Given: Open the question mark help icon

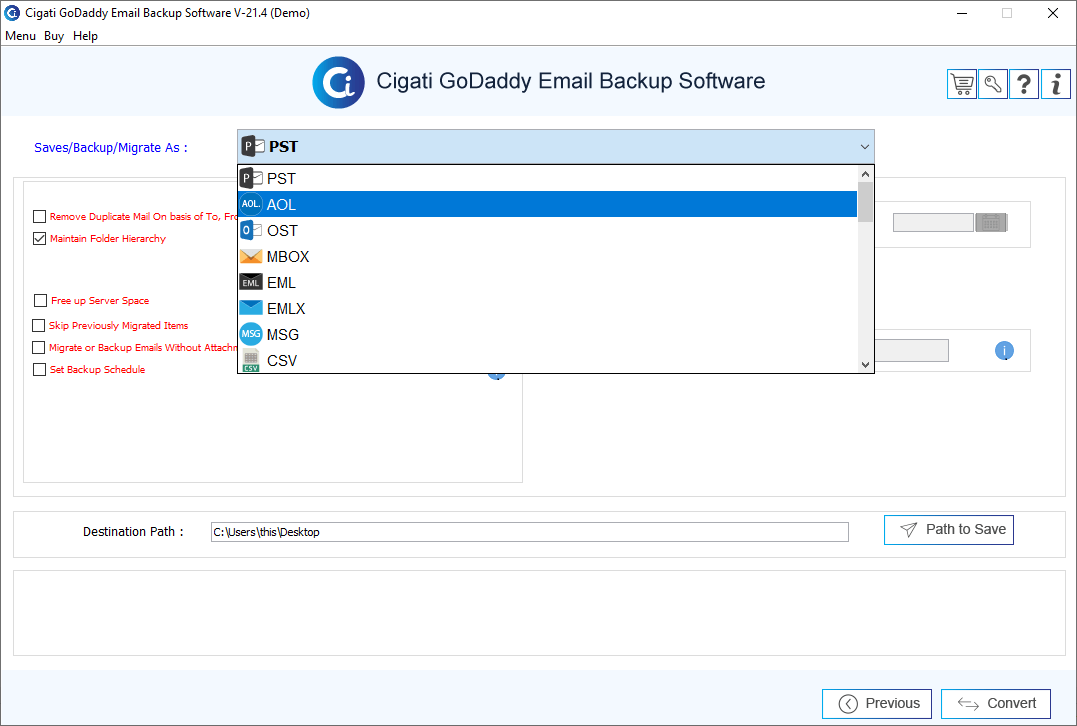Looking at the screenshot, I should (x=1024, y=84).
